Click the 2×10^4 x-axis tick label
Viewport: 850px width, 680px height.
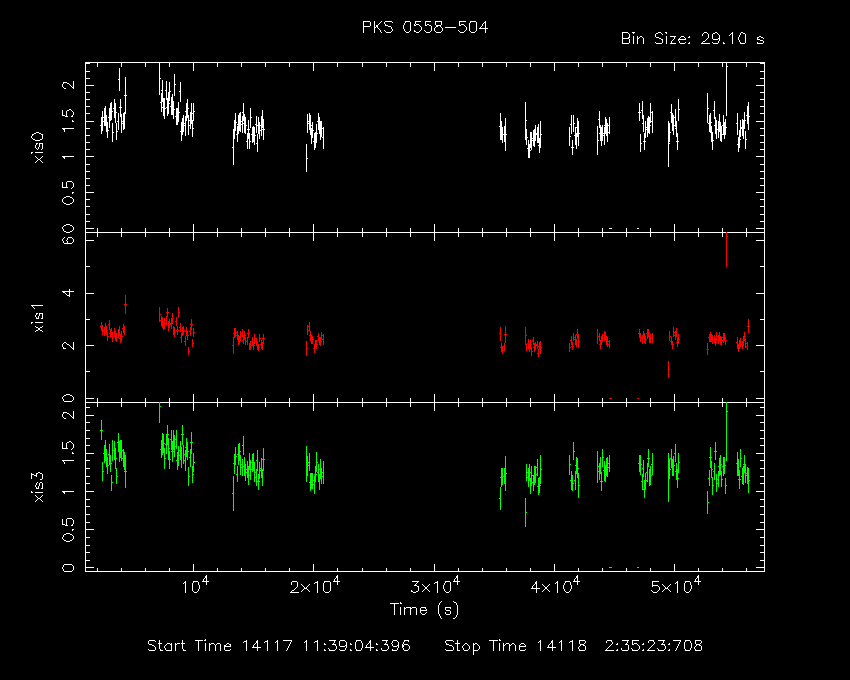[314, 586]
